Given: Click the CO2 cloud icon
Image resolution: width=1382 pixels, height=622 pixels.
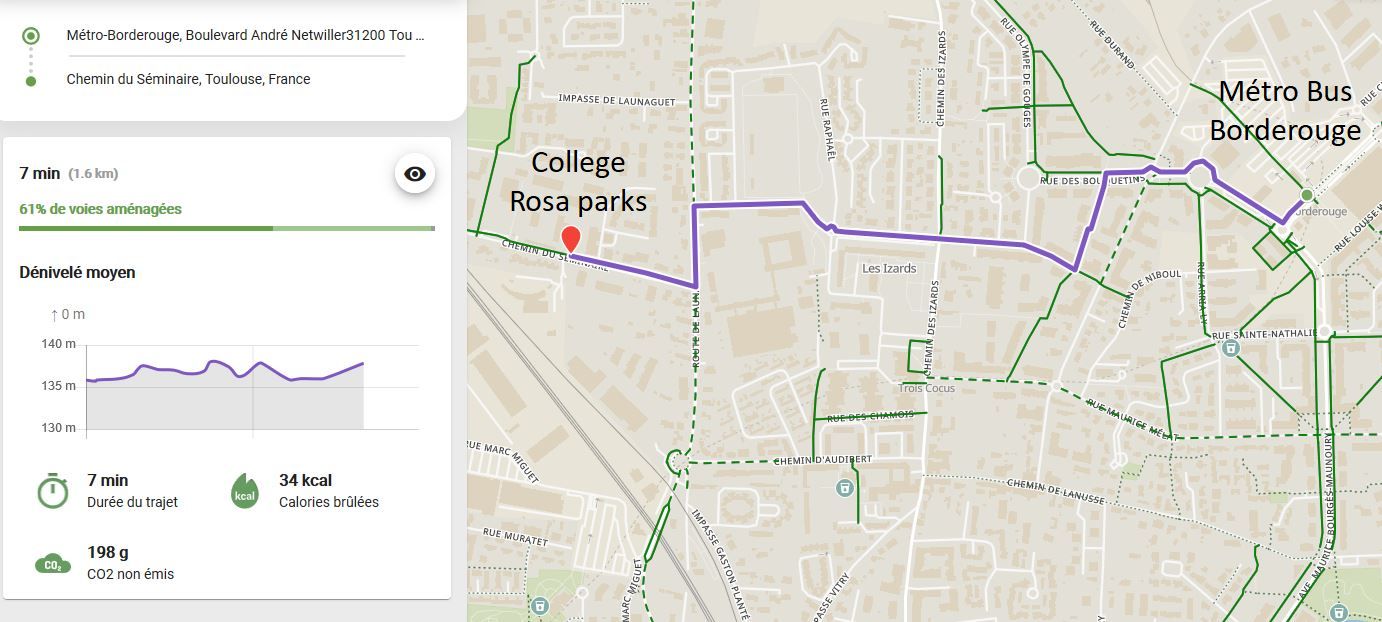Looking at the screenshot, I should coord(52,563).
